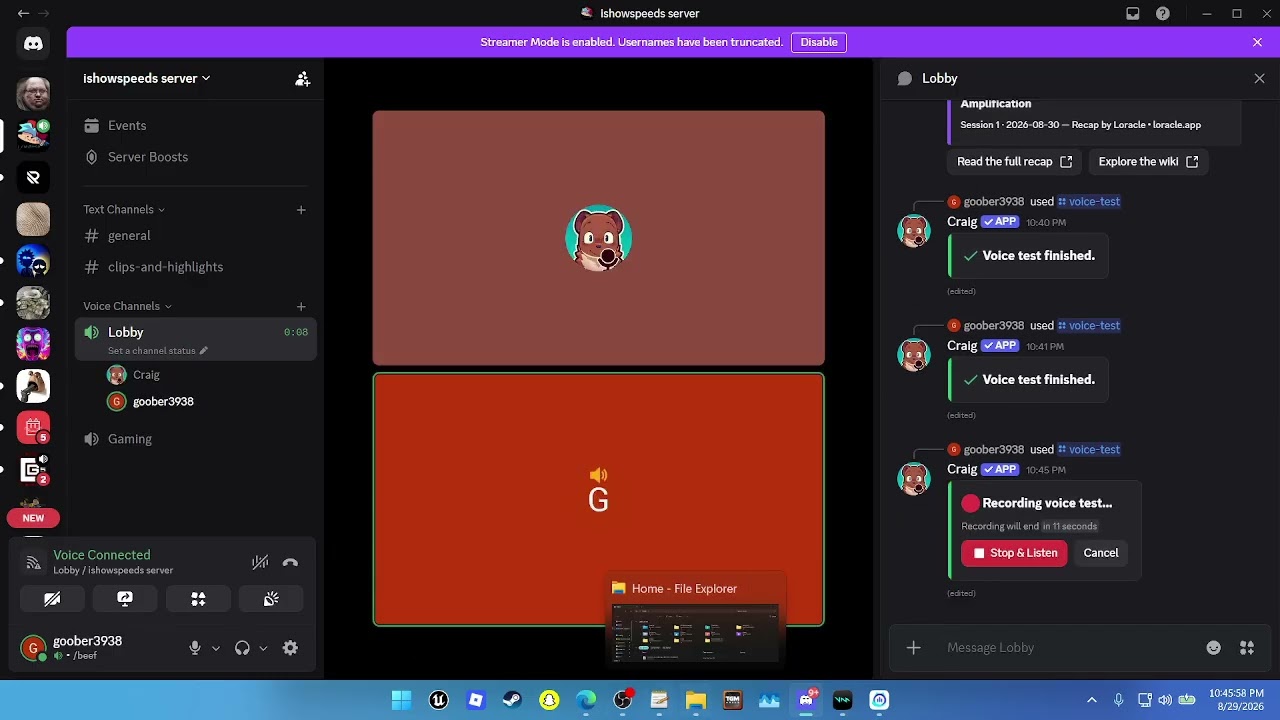The width and height of the screenshot is (1280, 720).
Task: Open the ishowspeeds server dropdown menu
Action: [x=147, y=78]
